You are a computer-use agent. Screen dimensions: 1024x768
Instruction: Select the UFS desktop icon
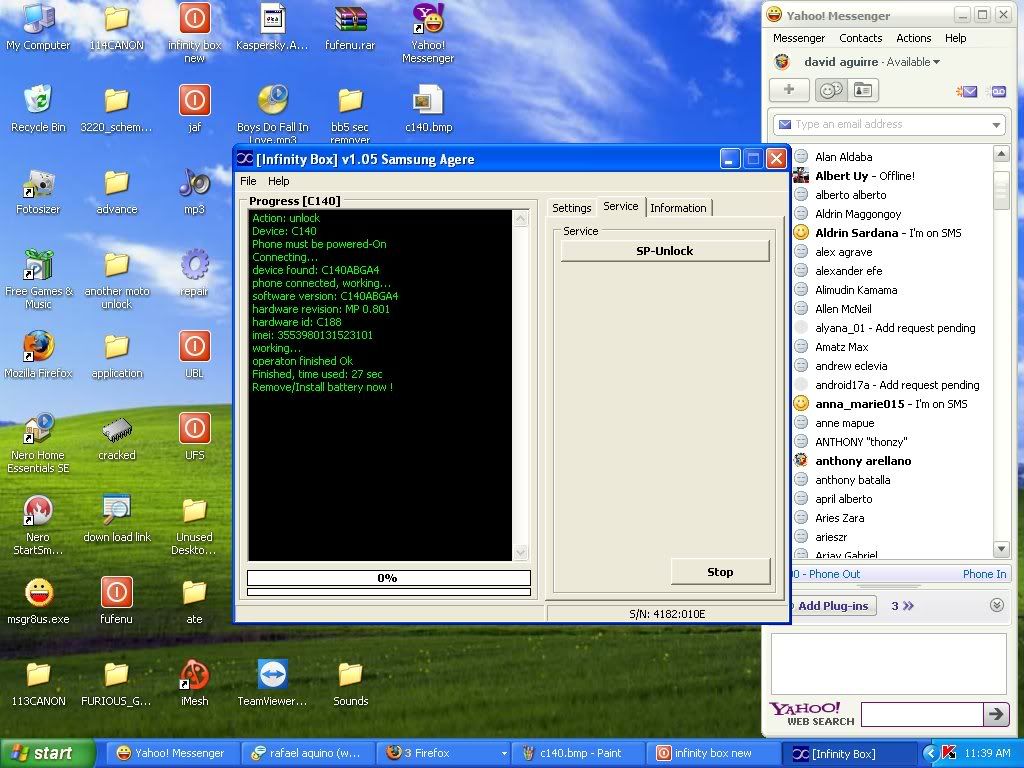click(x=195, y=436)
